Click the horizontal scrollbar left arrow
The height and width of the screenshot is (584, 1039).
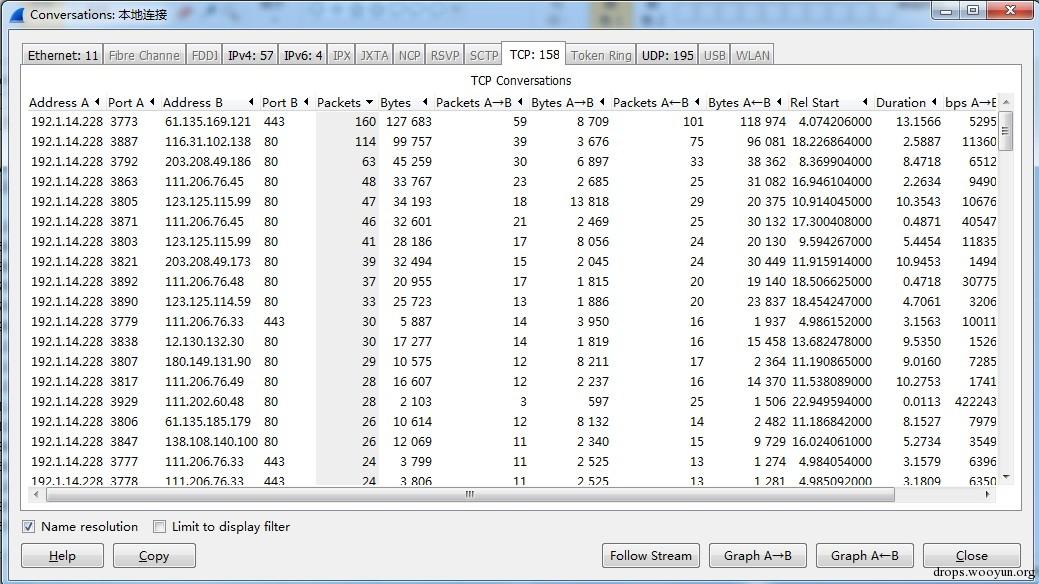click(37, 494)
